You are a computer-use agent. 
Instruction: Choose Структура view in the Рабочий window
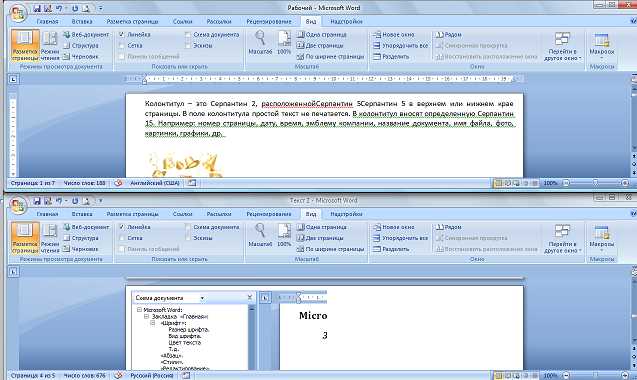[81, 46]
